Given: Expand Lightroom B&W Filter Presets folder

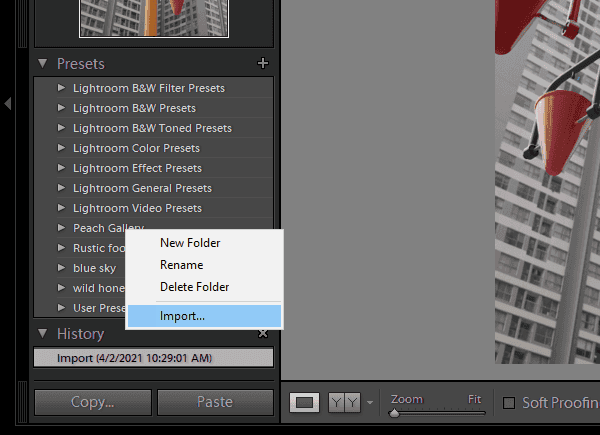Looking at the screenshot, I should pos(61,88).
